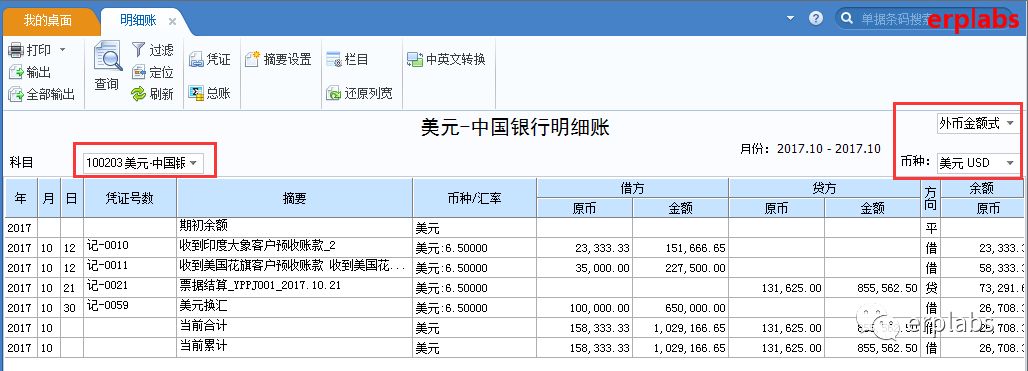This screenshot has height=371, width=1028.
Task: Open Summary Settings (摘要设置)
Action: click(279, 60)
